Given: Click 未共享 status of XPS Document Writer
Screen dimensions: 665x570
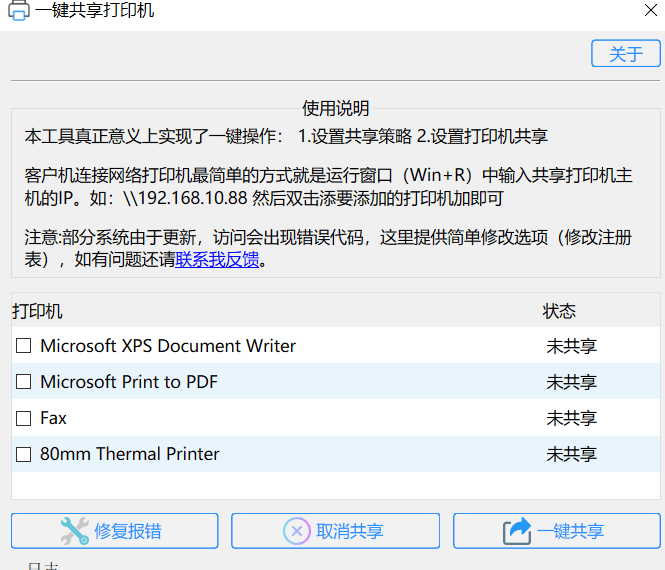Looking at the screenshot, I should [571, 346].
